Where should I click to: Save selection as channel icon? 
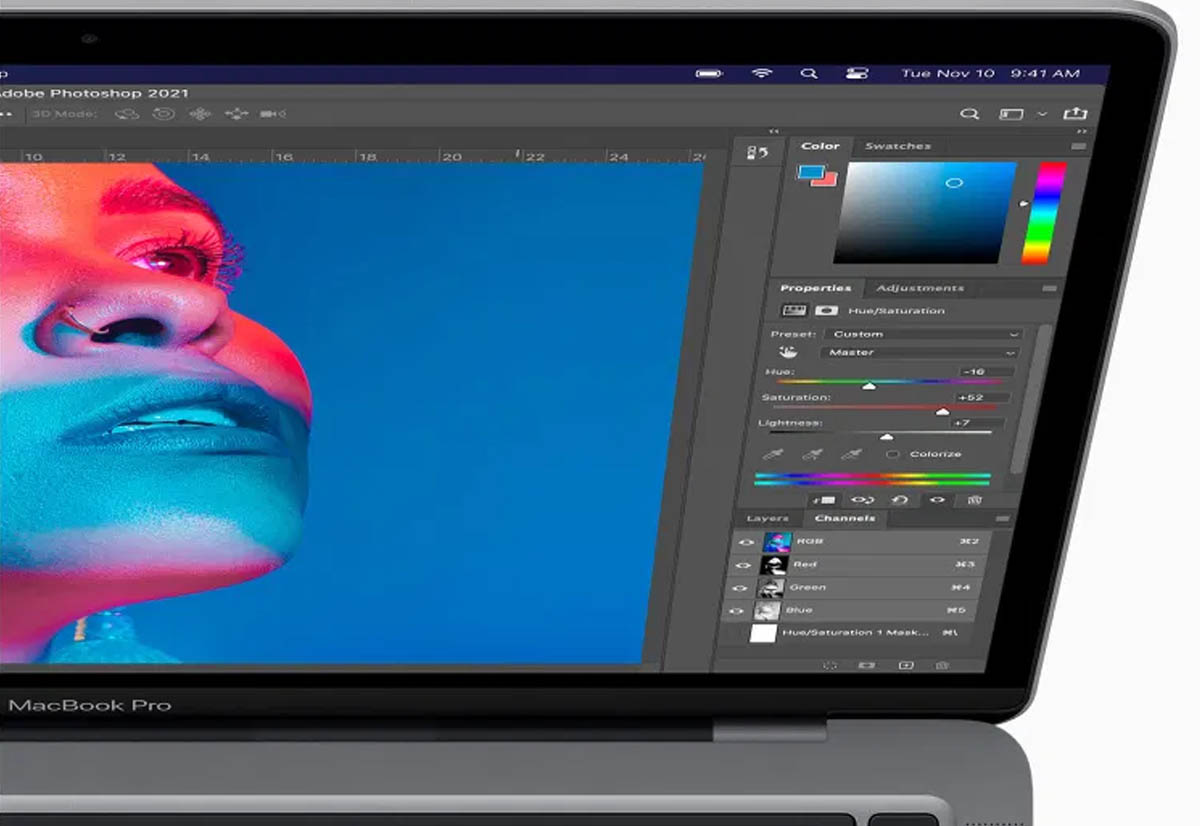(867, 665)
